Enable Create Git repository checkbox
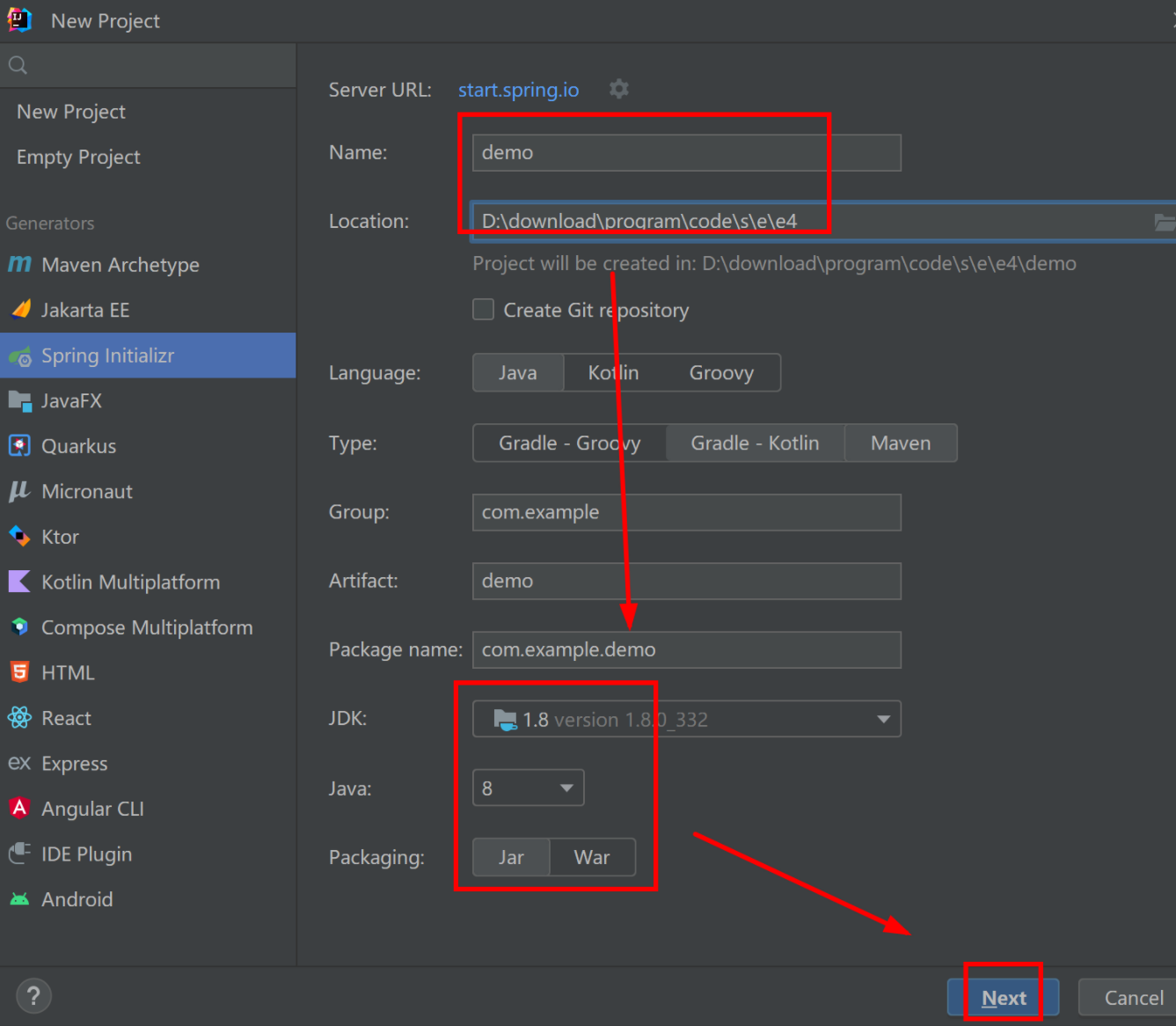Viewport: 1176px width, 1026px height. click(x=483, y=310)
